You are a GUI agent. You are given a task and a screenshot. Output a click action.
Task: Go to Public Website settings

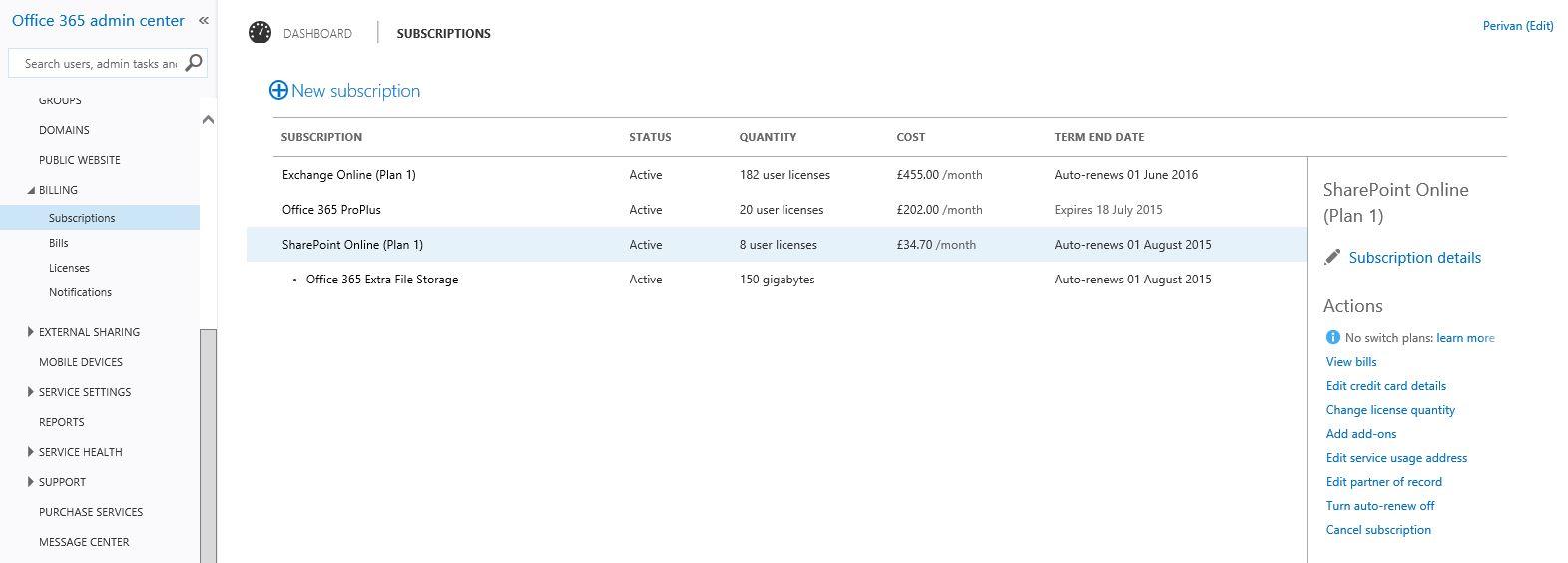click(x=80, y=160)
